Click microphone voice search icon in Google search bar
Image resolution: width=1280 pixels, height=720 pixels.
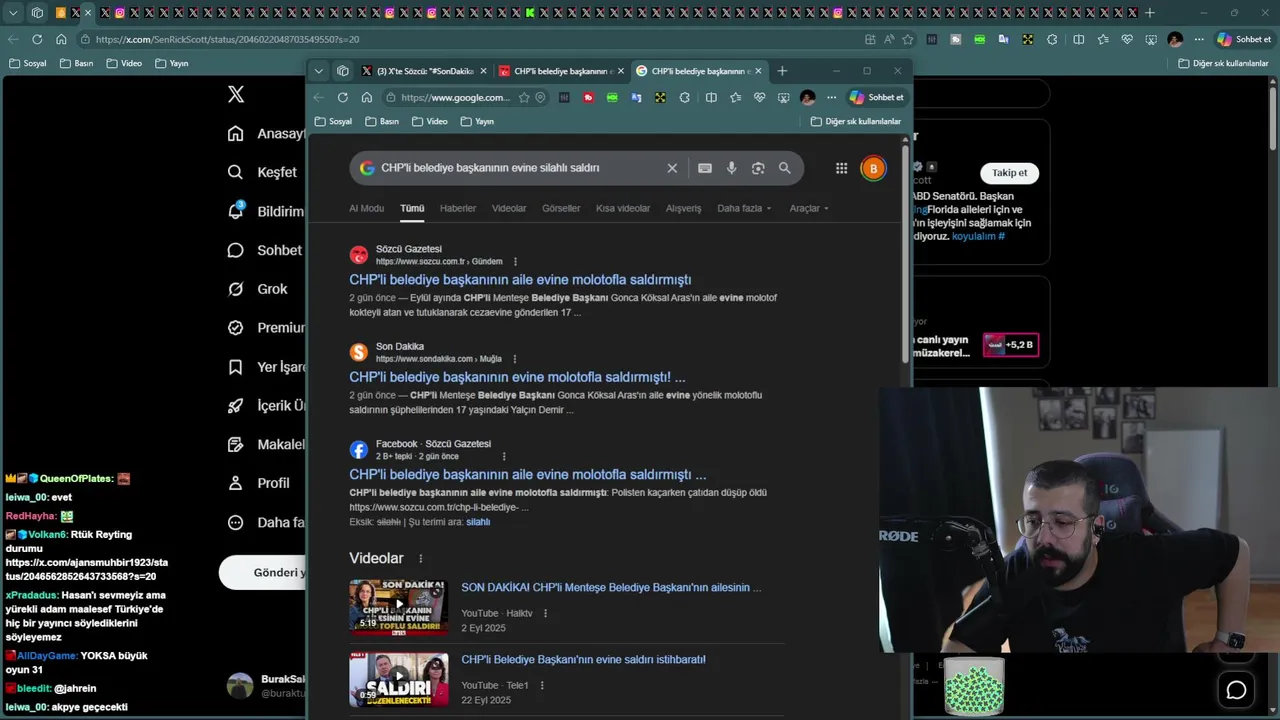(731, 168)
